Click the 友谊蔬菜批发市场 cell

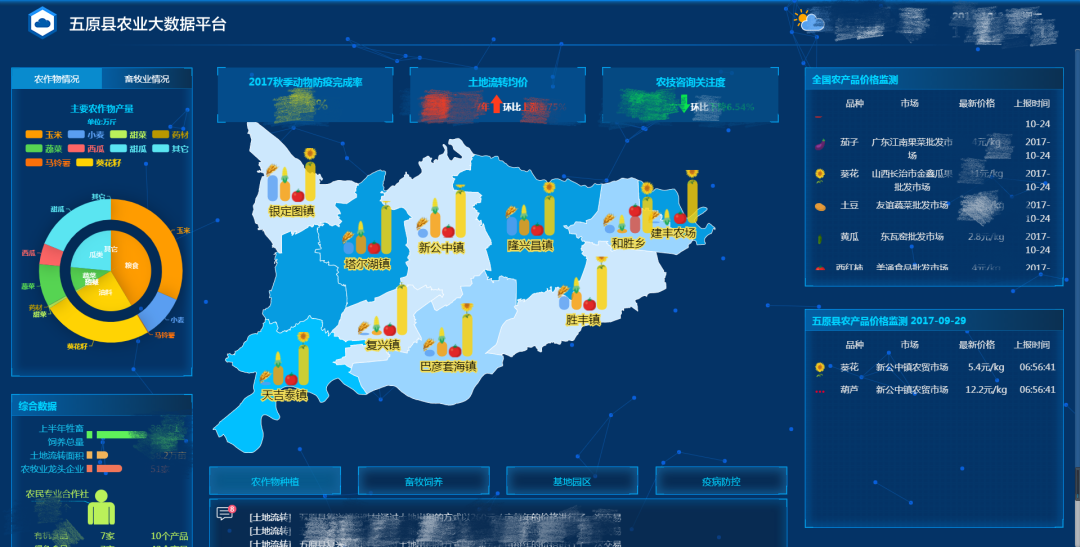pos(911,205)
